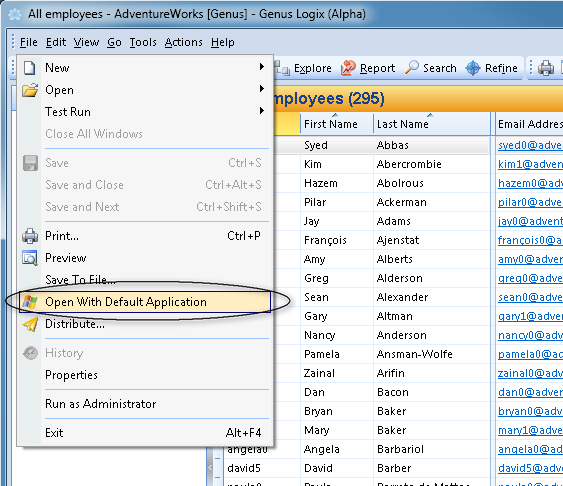Click the Print printer icon in File menu
Screen dimensions: 563x486
pos(30,236)
